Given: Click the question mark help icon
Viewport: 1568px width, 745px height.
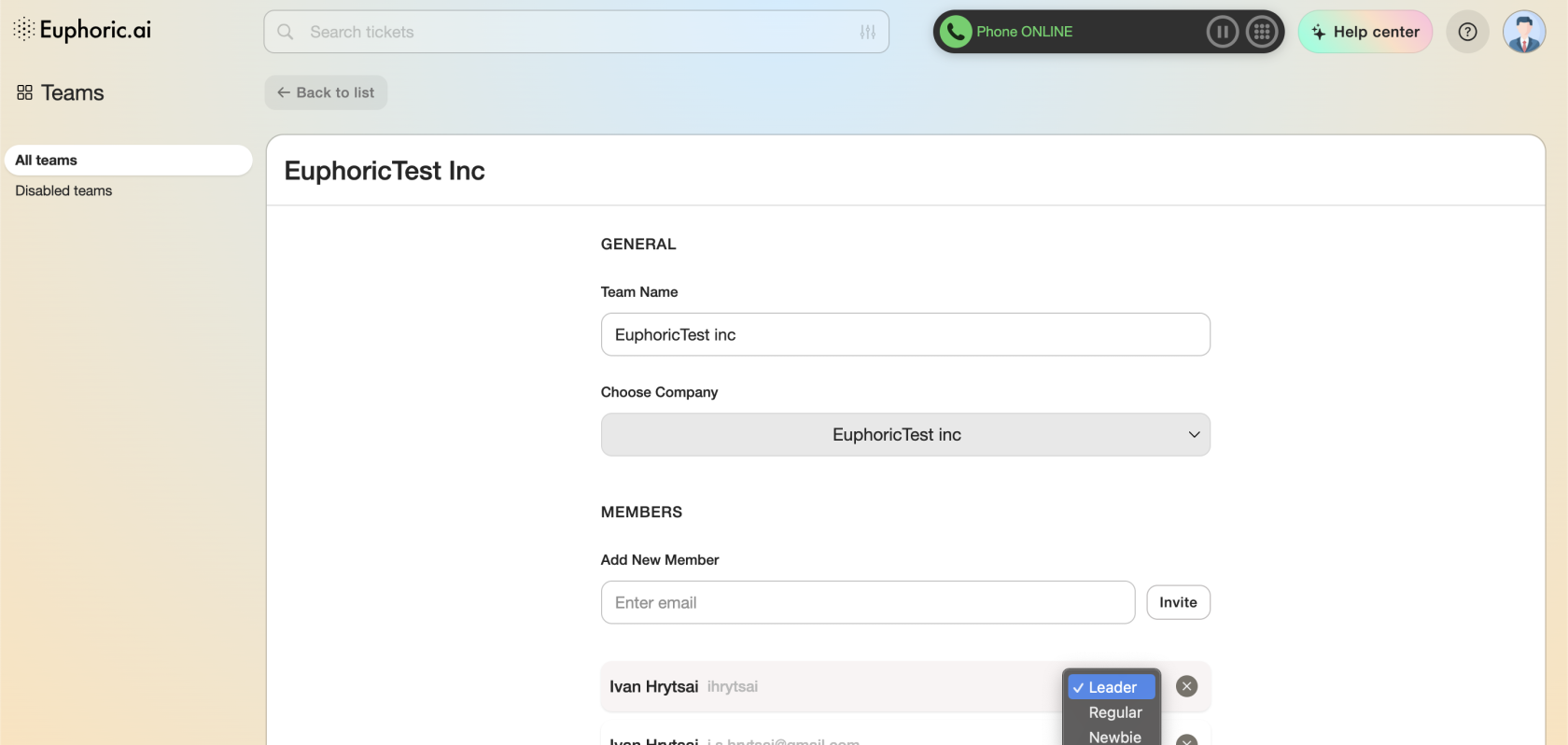Looking at the screenshot, I should [1467, 32].
